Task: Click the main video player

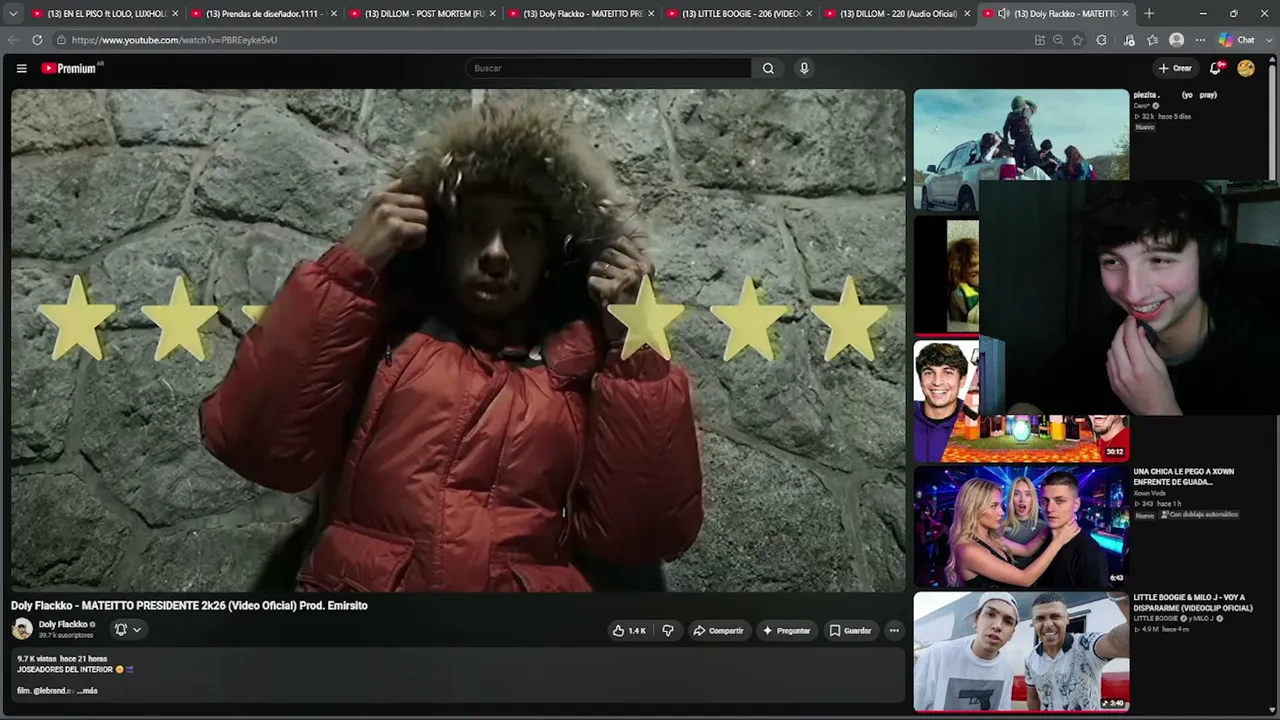Action: coord(458,341)
